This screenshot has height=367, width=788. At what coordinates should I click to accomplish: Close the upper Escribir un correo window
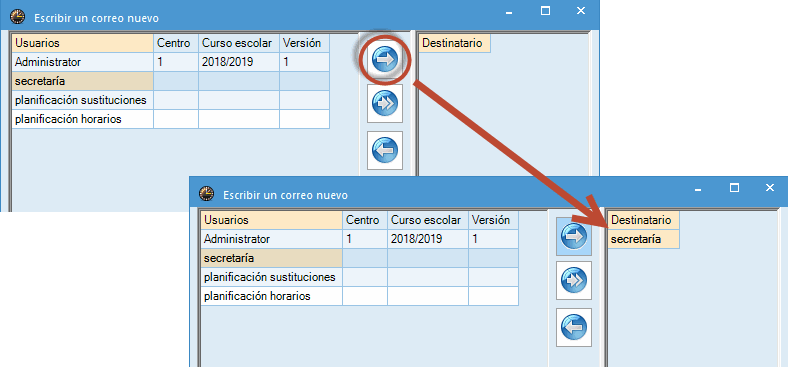click(x=581, y=11)
